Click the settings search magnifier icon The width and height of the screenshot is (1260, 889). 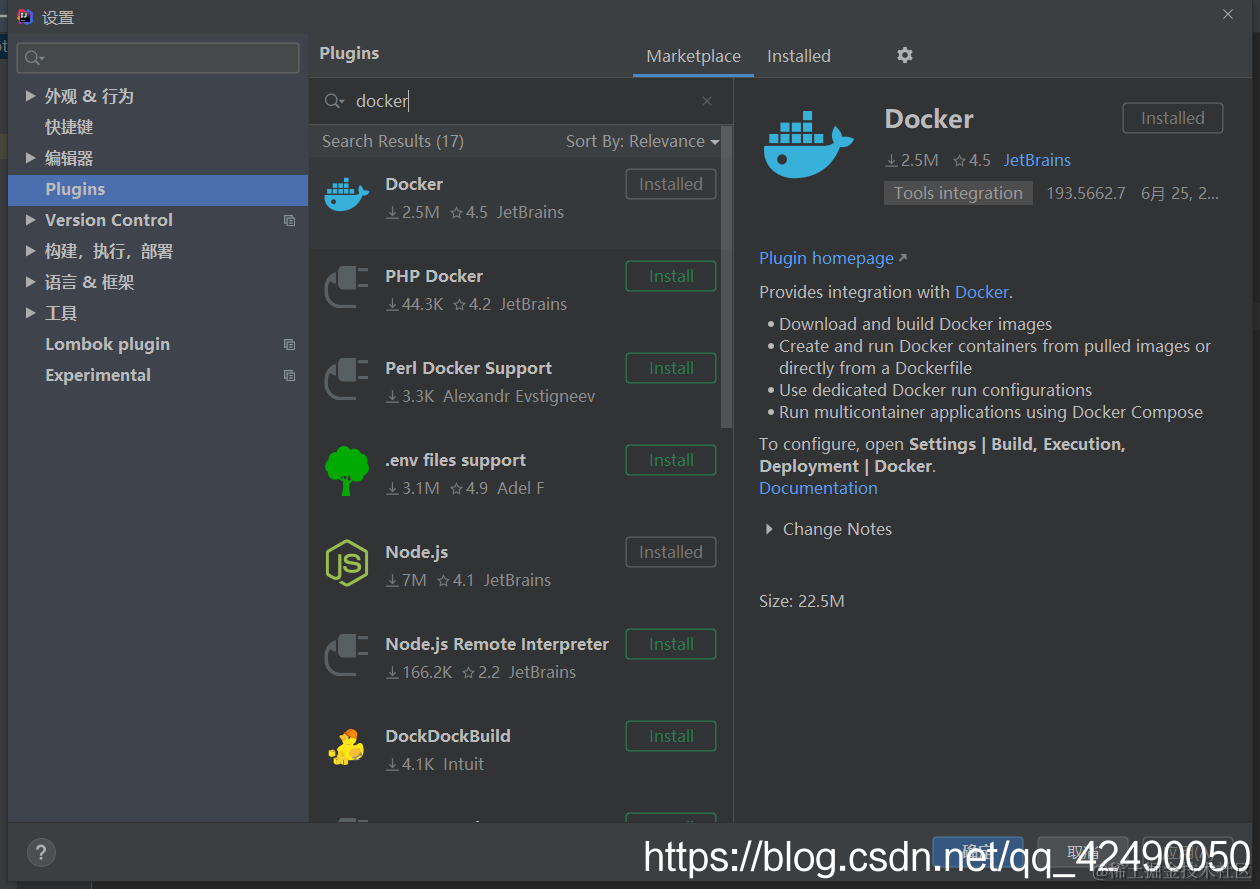pos(34,58)
